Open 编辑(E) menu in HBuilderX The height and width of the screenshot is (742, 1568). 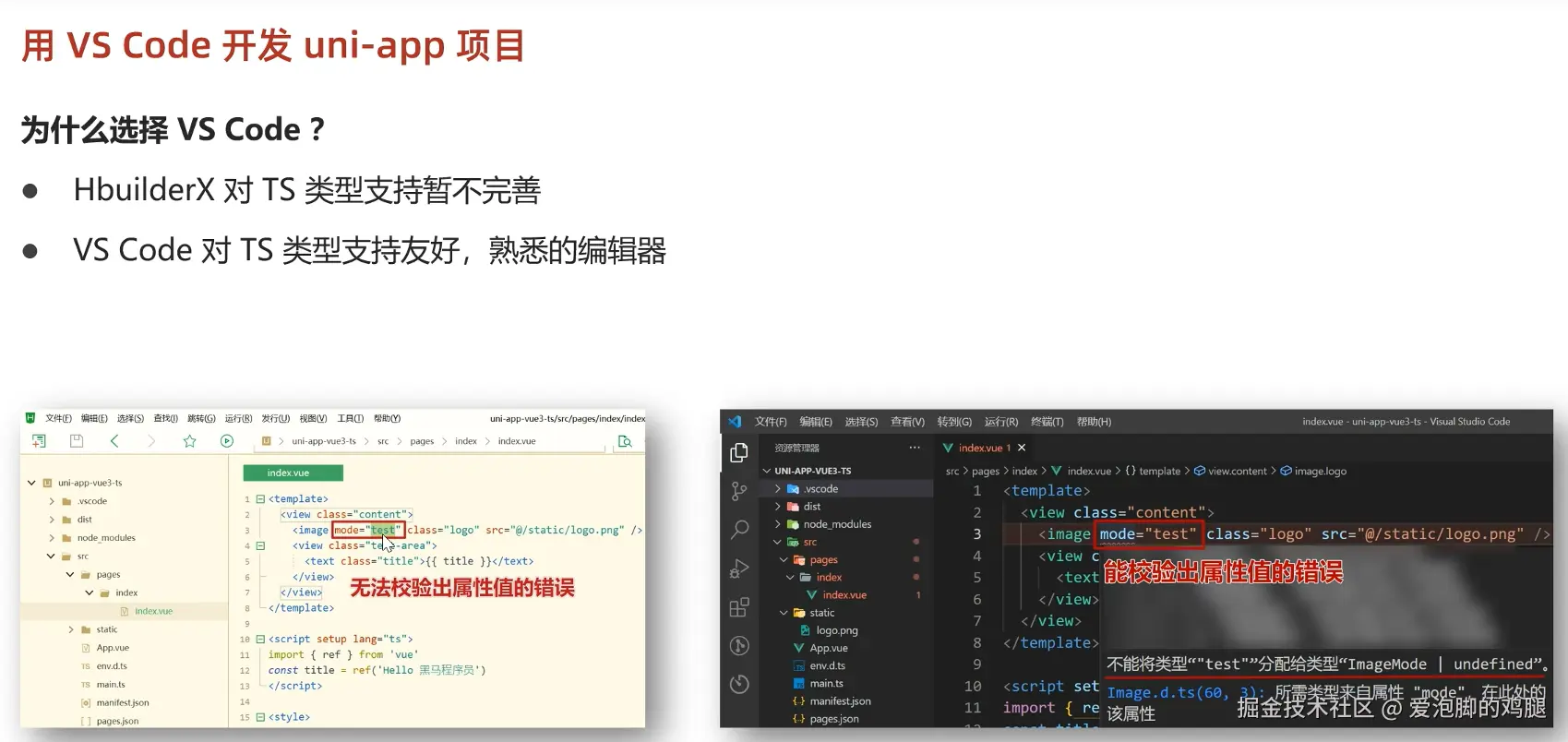point(94,418)
